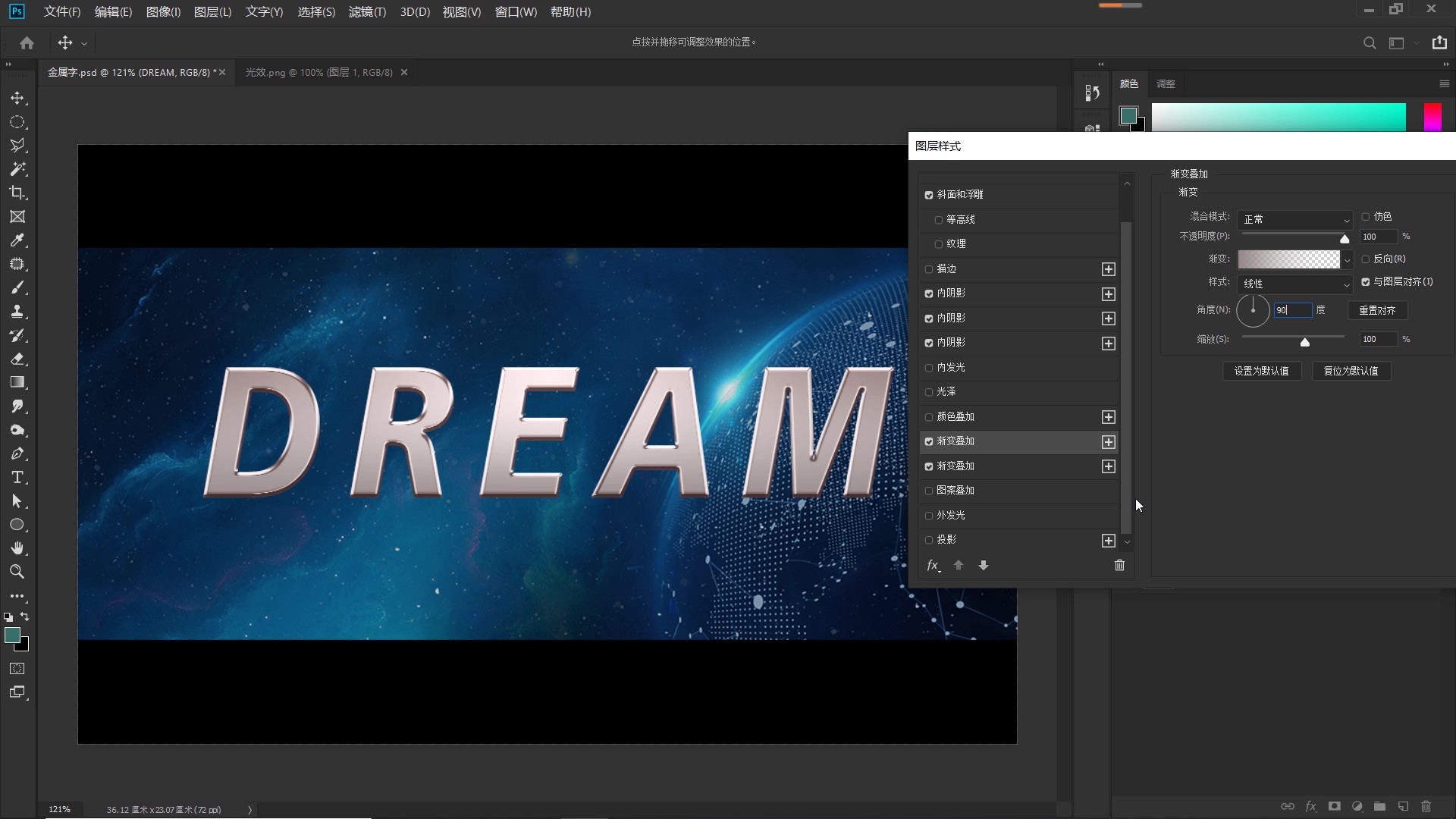
Task: Open the blend mode dropdown showing 正常
Action: point(1295,219)
